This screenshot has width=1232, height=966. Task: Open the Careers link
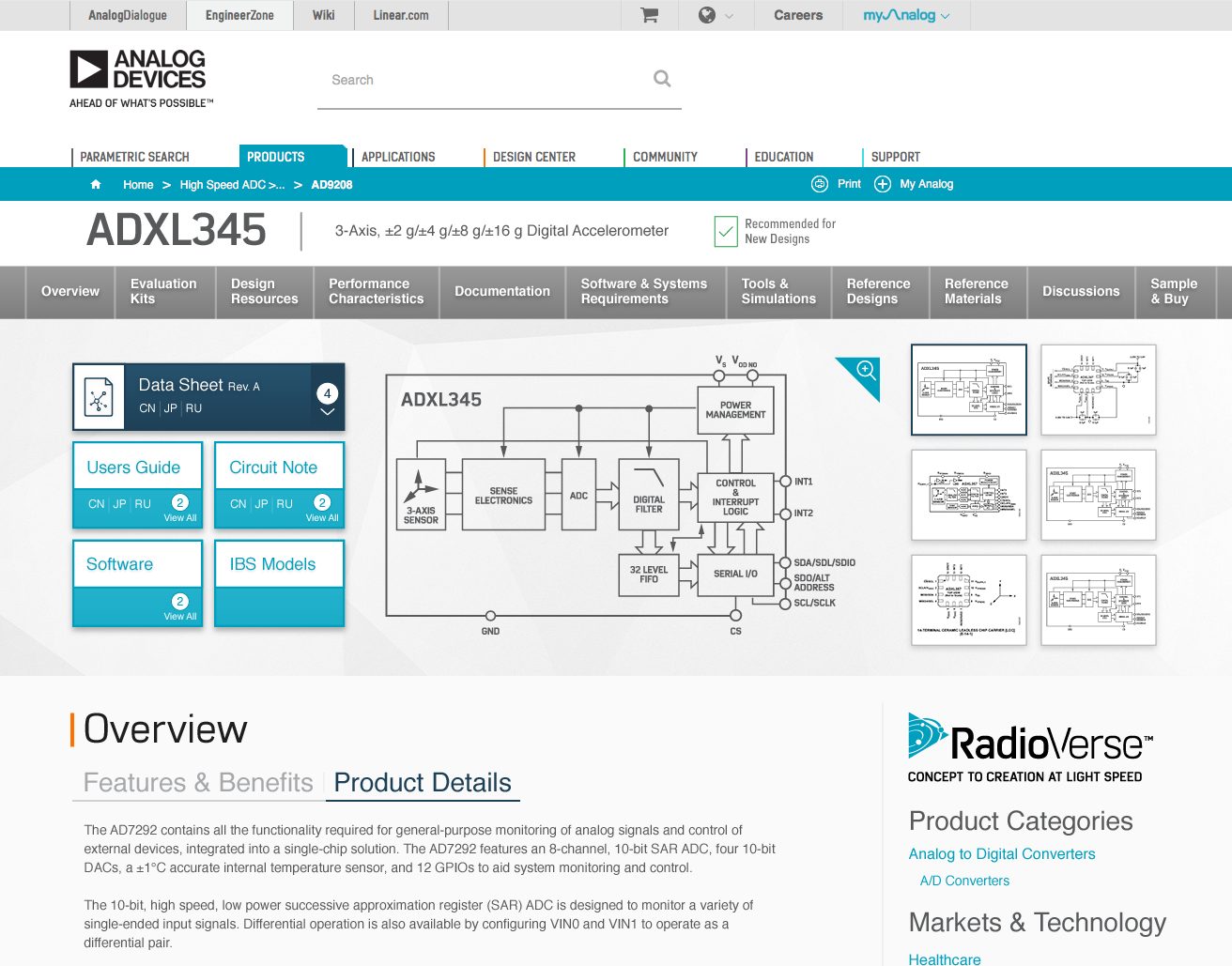[798, 15]
